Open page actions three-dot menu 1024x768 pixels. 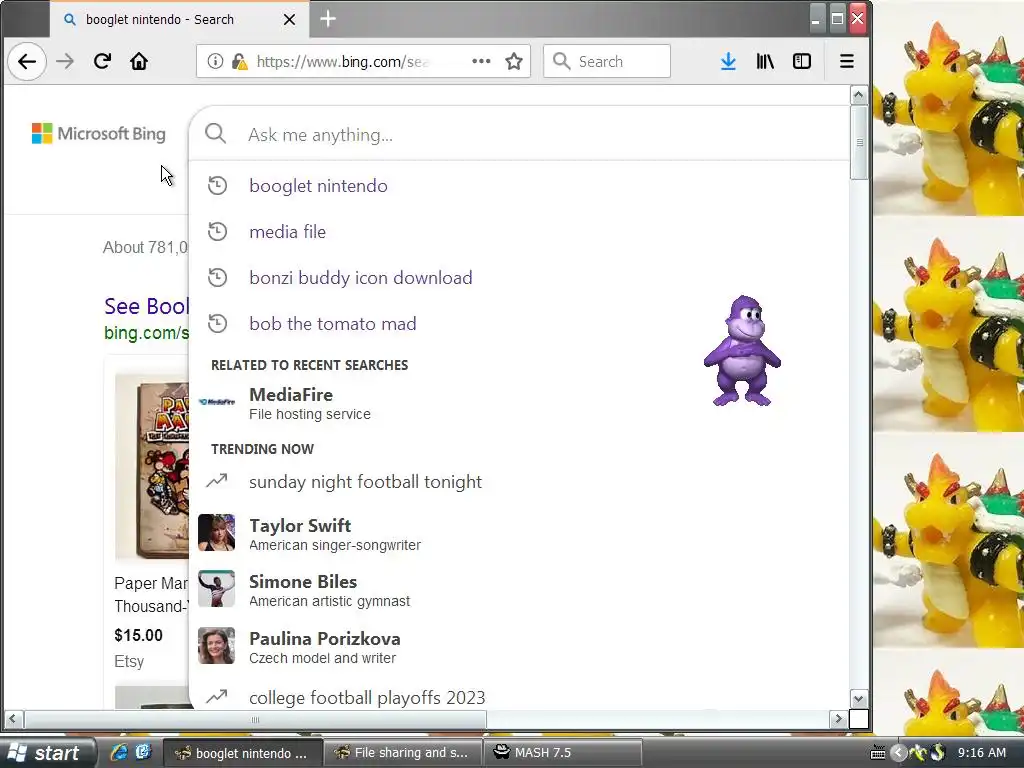(x=481, y=61)
